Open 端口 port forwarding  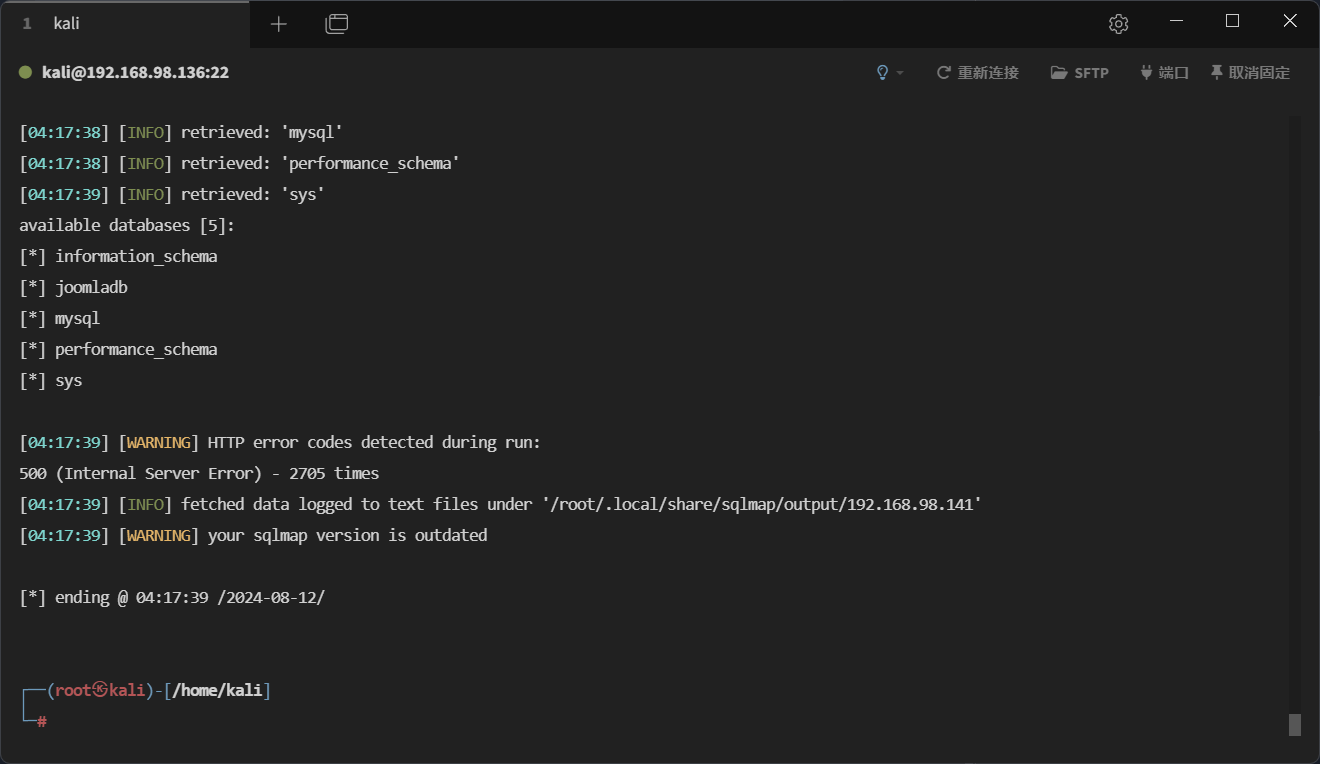click(1164, 73)
